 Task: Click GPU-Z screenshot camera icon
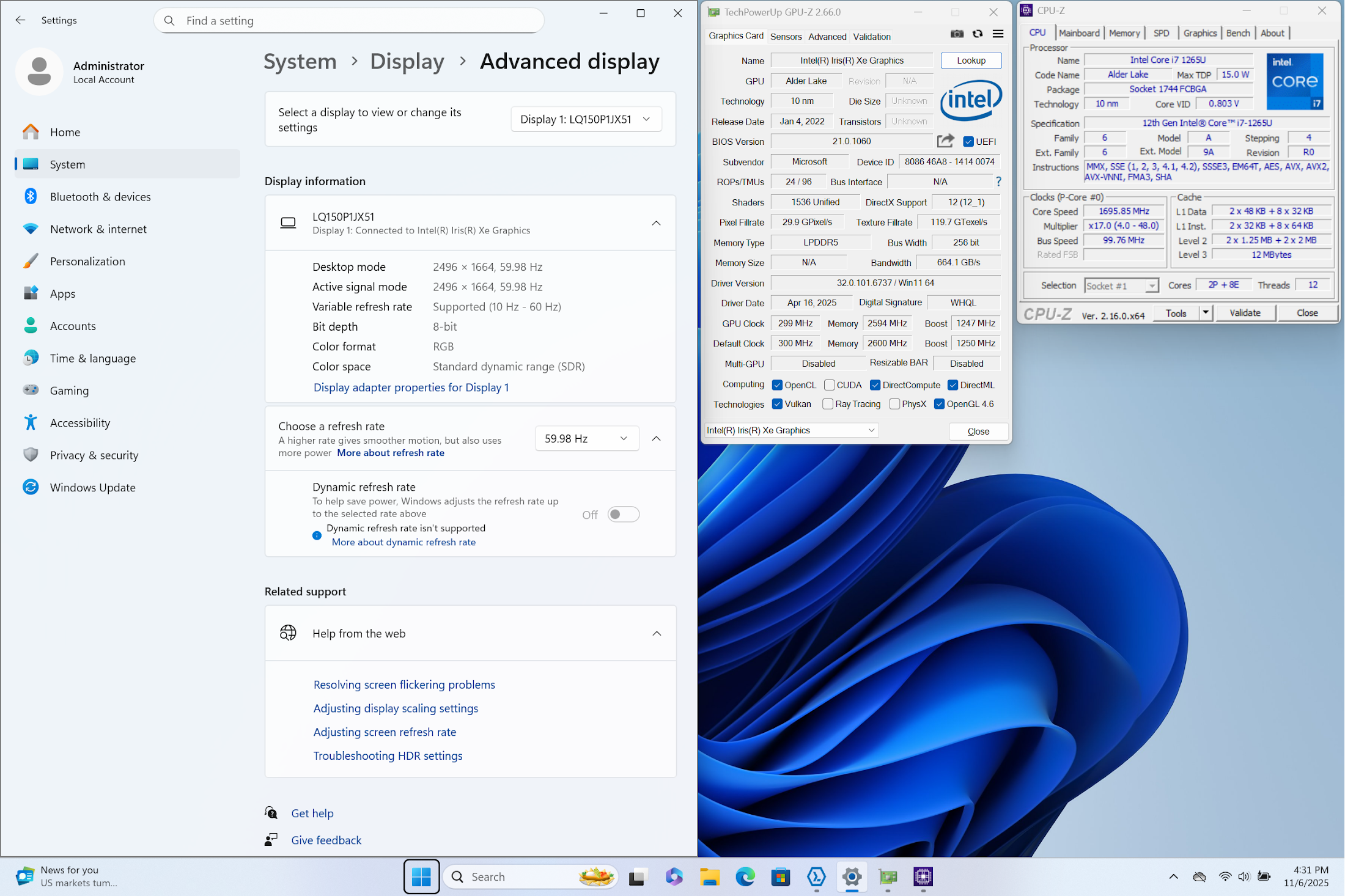[x=957, y=34]
